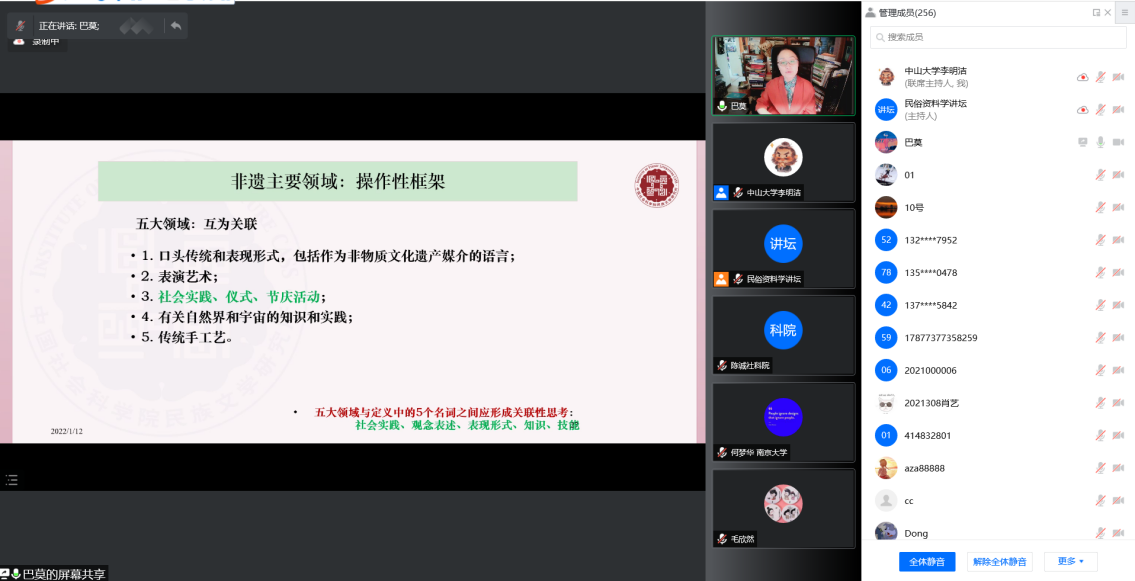This screenshot has width=1135, height=581.
Task: Click avatar of member aza88888
Action: (x=885, y=468)
